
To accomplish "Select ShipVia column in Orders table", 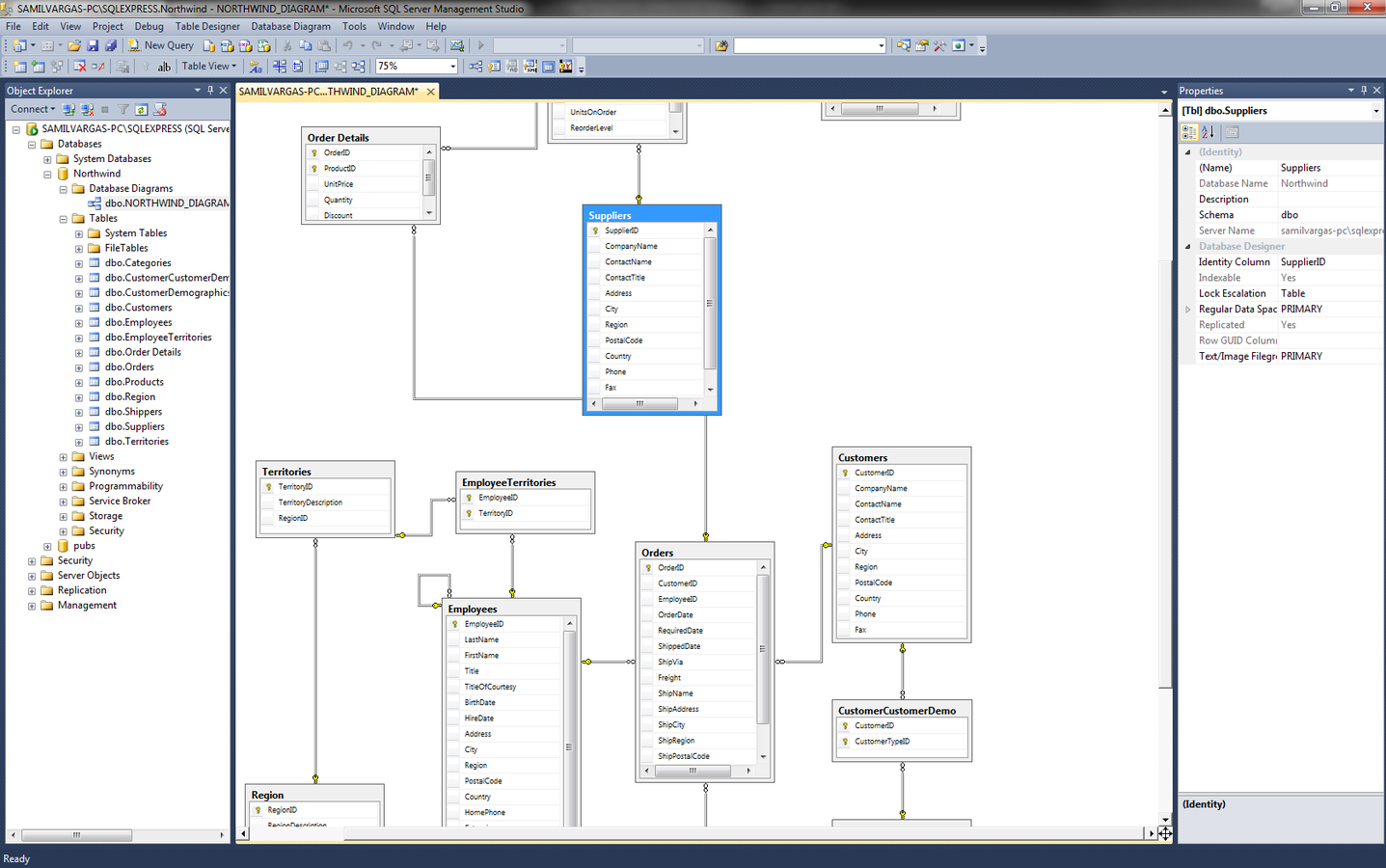I will coord(669,662).
